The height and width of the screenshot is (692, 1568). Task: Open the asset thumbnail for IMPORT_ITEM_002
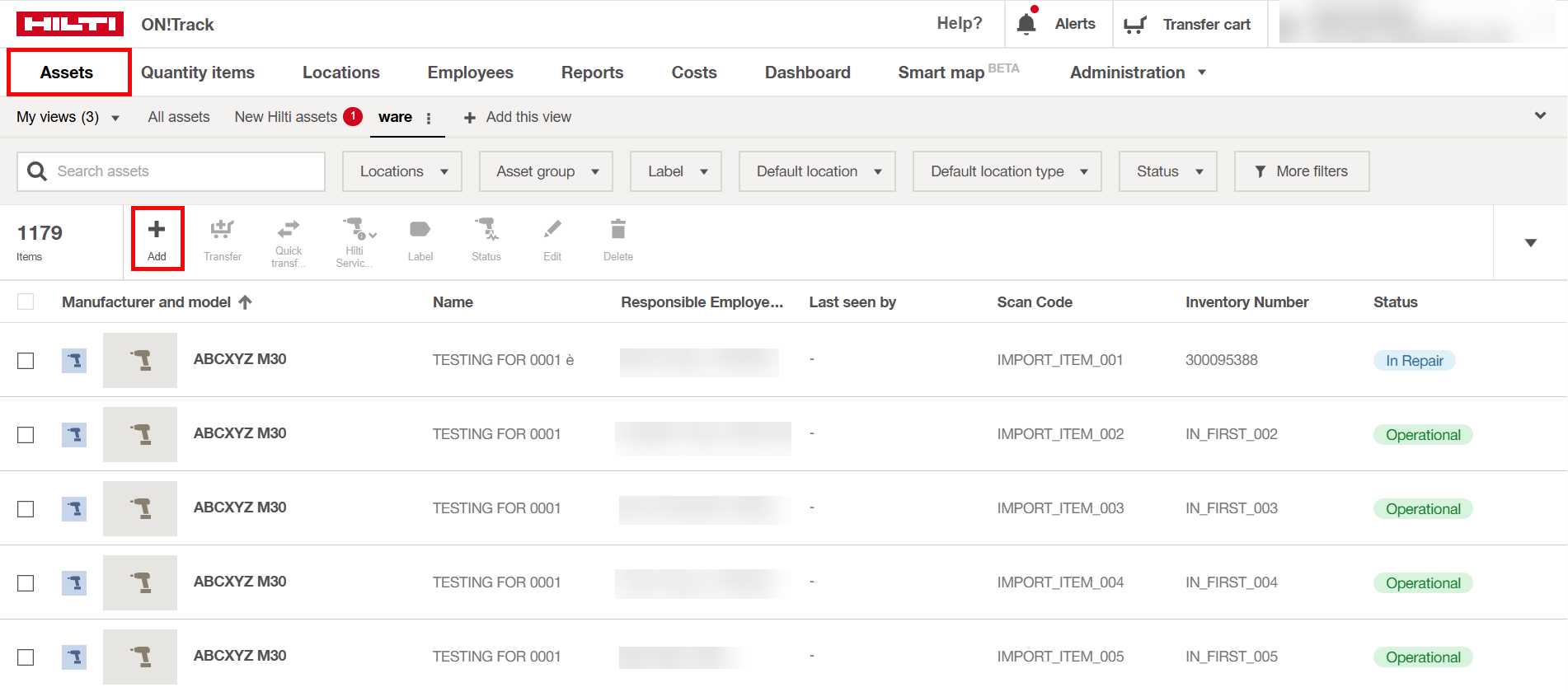click(x=140, y=434)
